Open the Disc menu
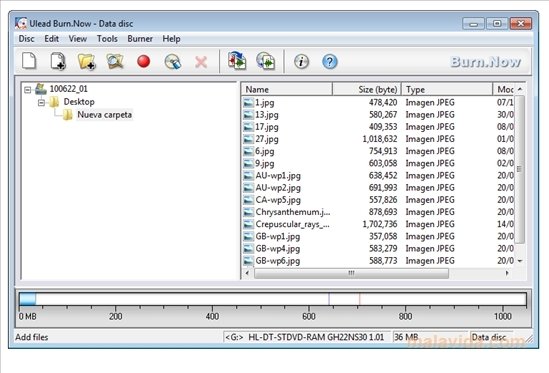 click(x=26, y=39)
